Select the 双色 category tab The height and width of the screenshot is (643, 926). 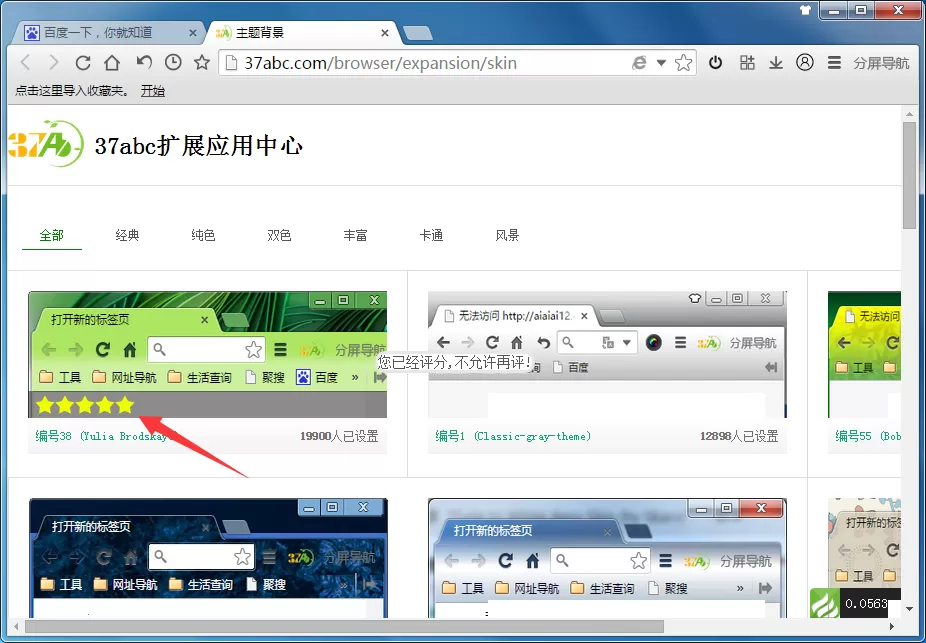[x=279, y=236]
